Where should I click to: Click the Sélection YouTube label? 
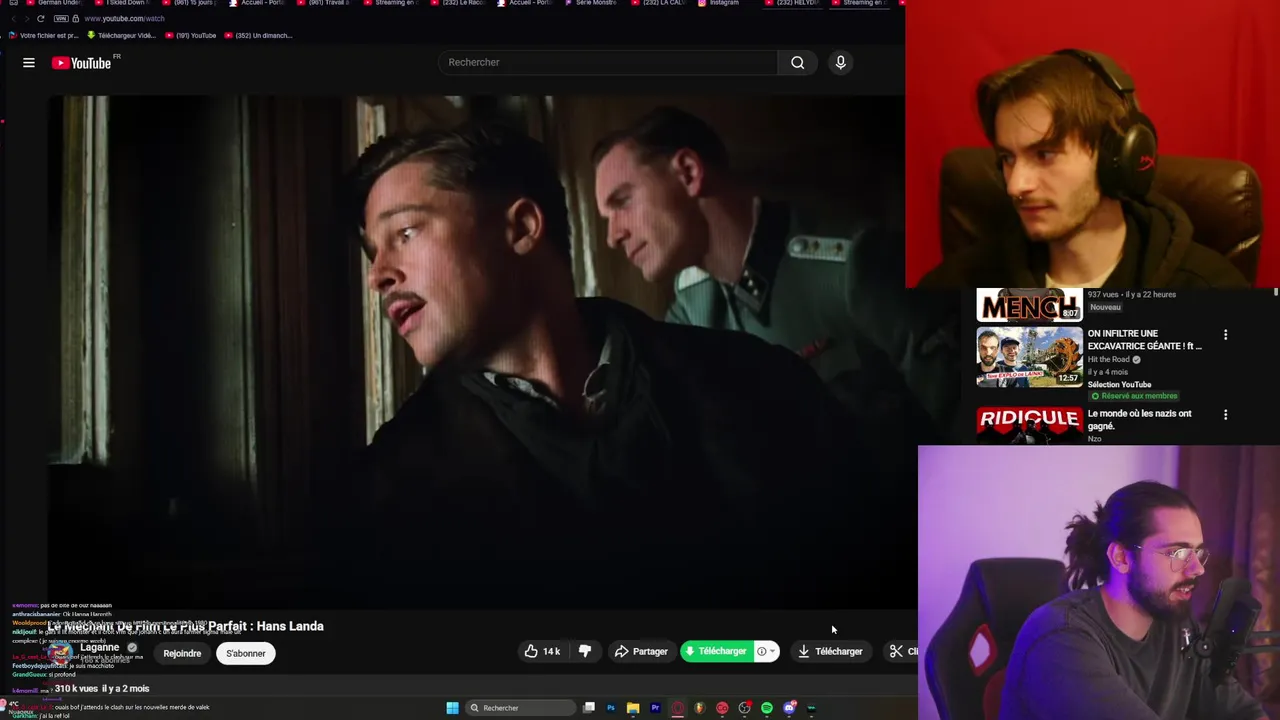coord(1119,384)
